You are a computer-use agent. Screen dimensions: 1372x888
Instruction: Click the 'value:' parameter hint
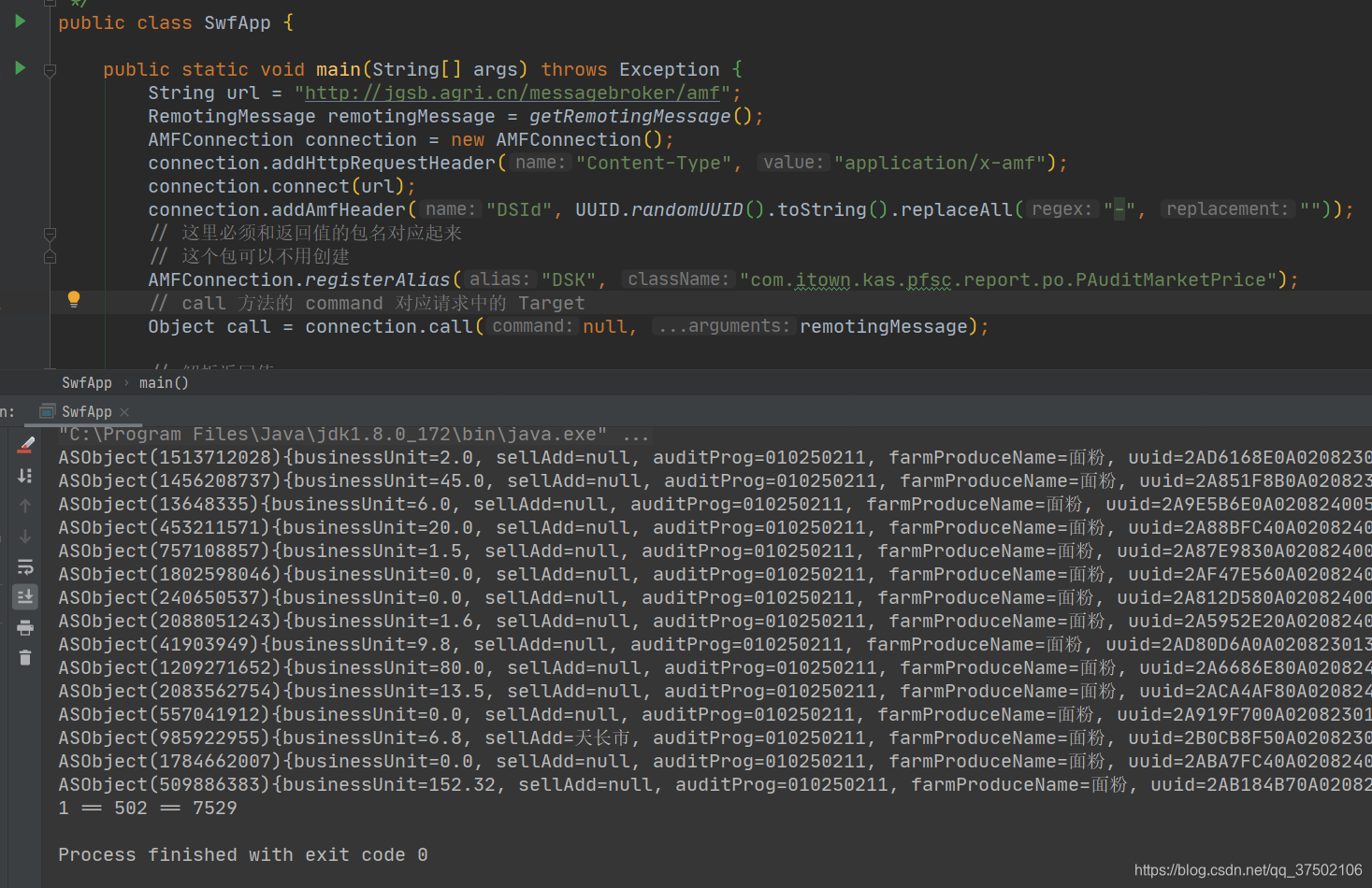[x=793, y=163]
